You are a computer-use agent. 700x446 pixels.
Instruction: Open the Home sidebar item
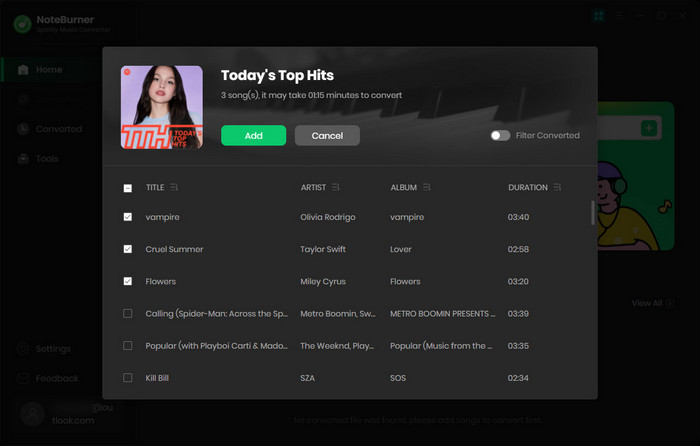point(49,70)
